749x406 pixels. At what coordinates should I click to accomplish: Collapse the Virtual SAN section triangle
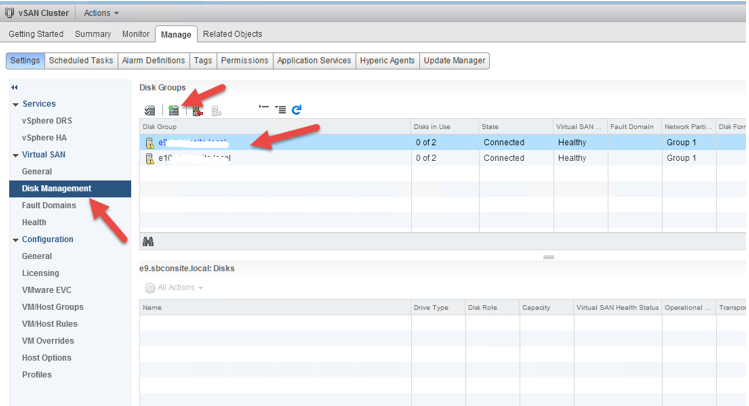tap(16, 155)
